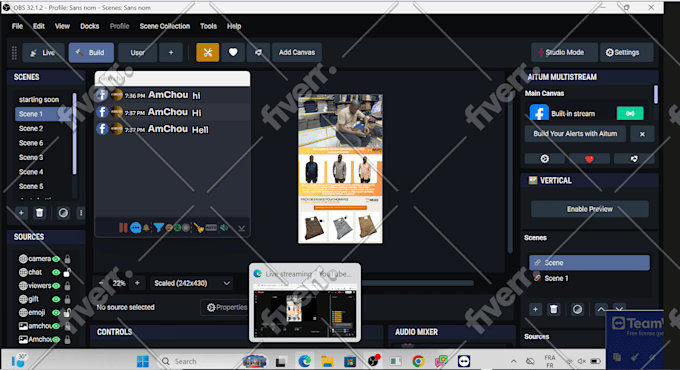Click Build Your Alerts with Aitum

coord(575,134)
